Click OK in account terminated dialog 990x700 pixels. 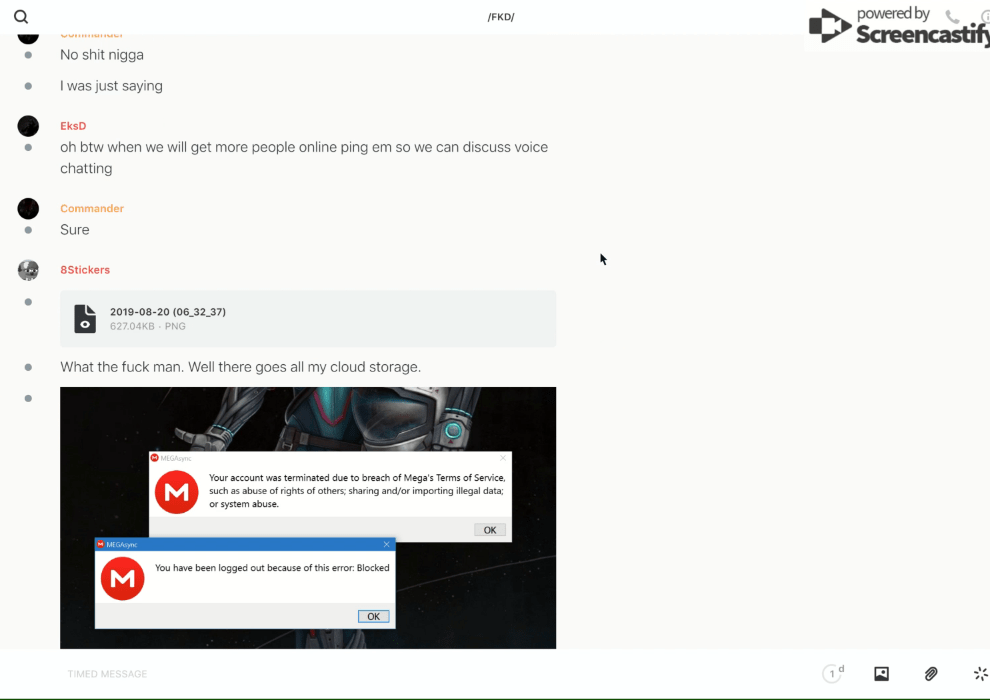(x=489, y=530)
